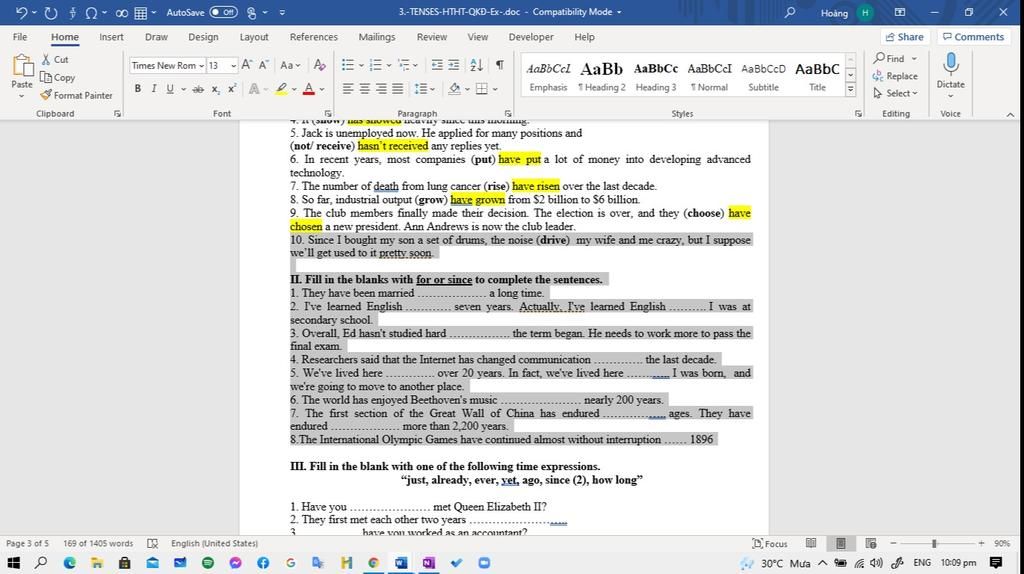Apply red font color
Viewport: 1024px width, 574px height.
pyautogui.click(x=309, y=89)
